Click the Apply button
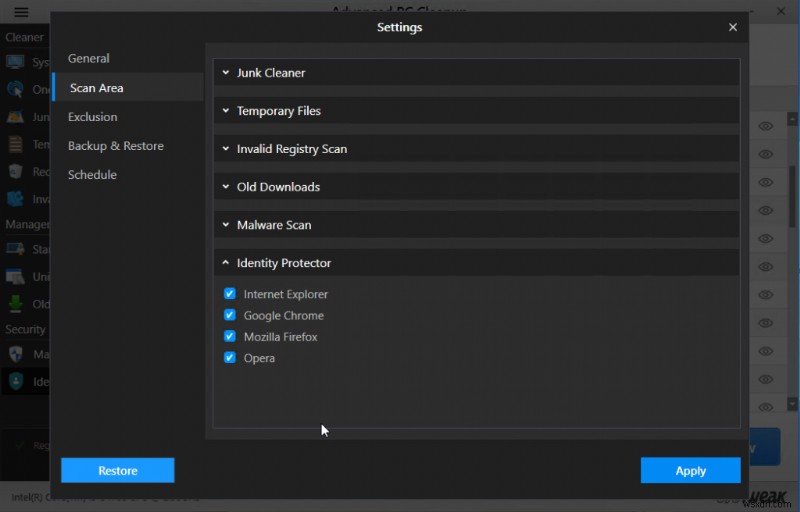This screenshot has height=512, width=800. point(690,470)
